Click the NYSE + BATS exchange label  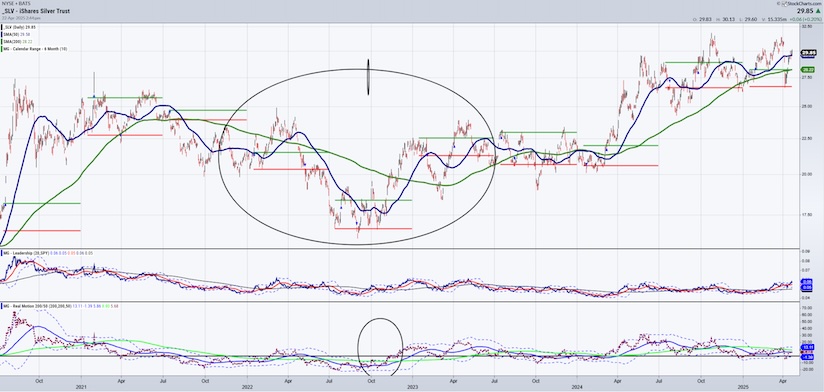[x=16, y=4]
